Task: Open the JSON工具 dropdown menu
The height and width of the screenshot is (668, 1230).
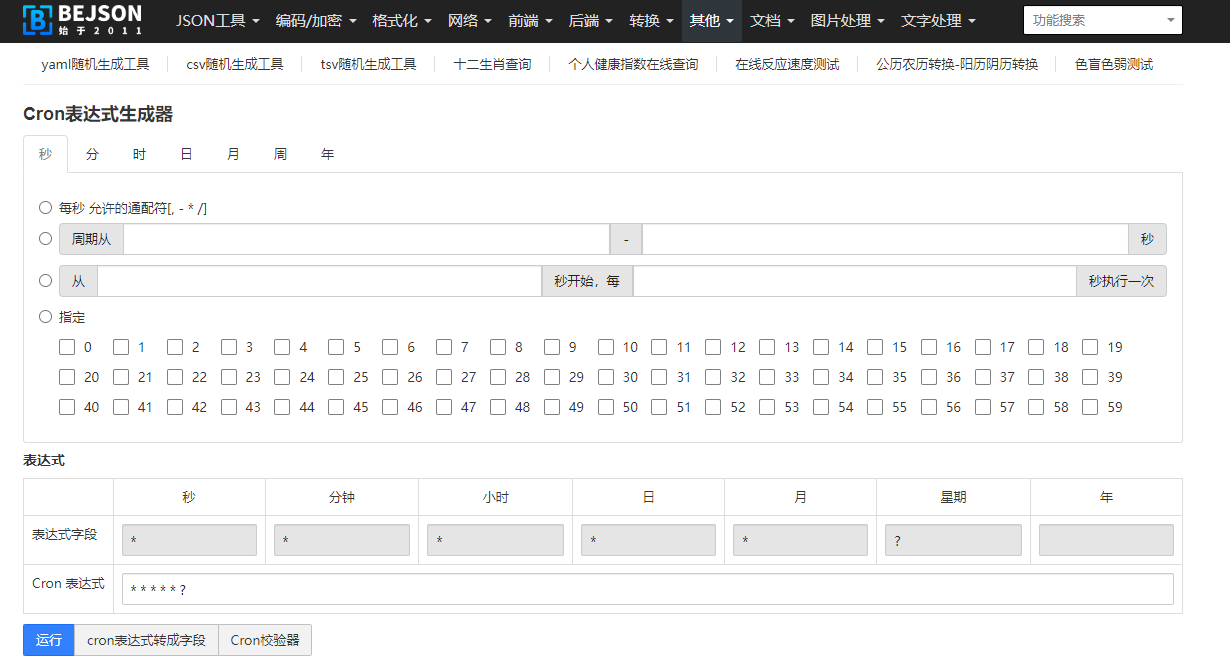Action: [x=217, y=20]
